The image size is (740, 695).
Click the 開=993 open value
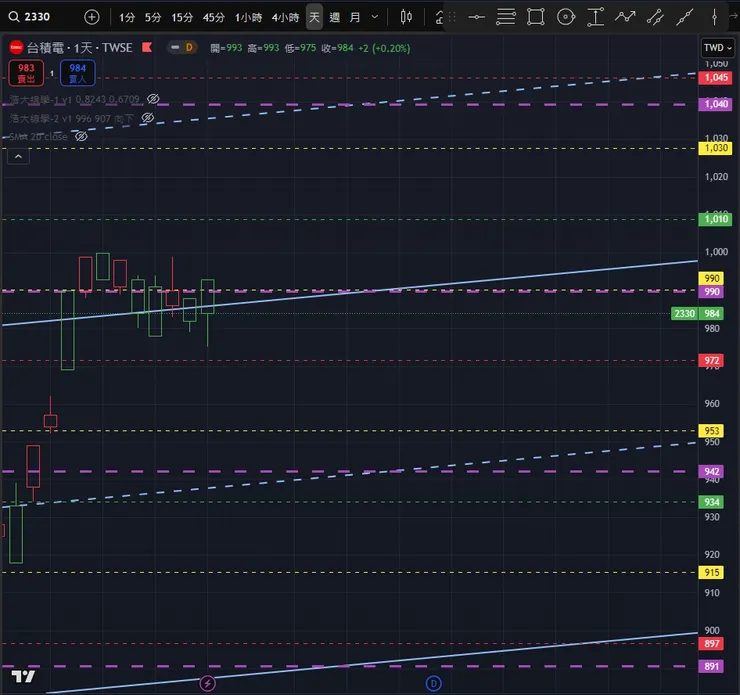coord(226,48)
